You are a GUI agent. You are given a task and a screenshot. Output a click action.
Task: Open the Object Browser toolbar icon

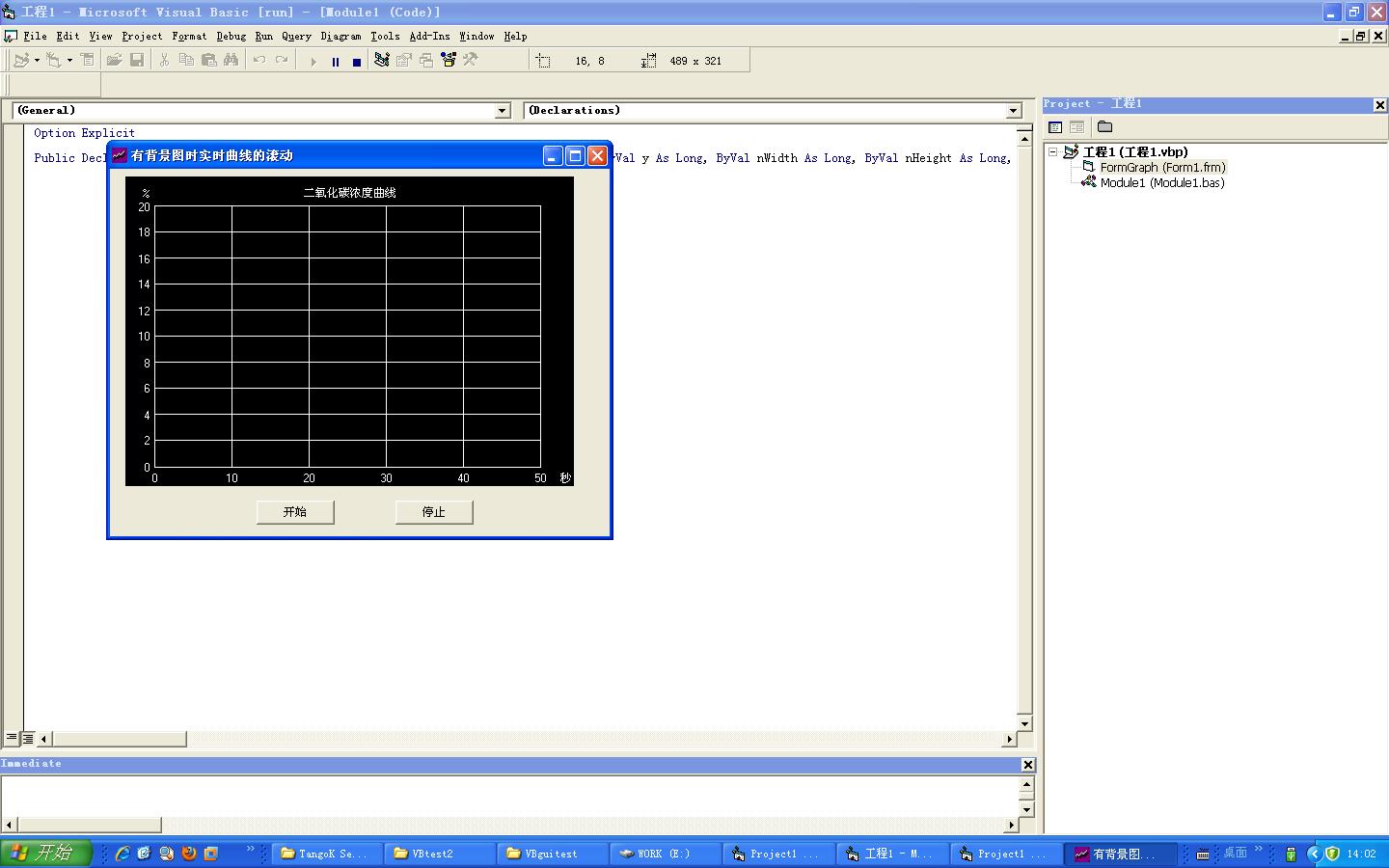[x=448, y=60]
